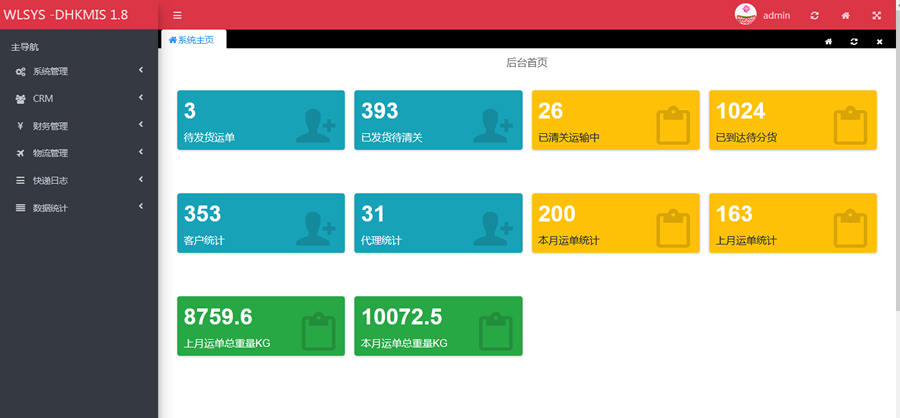Click the clipboard icon on the 已清关运输中 card
Image resolution: width=900 pixels, height=418 pixels.
[x=673, y=125]
